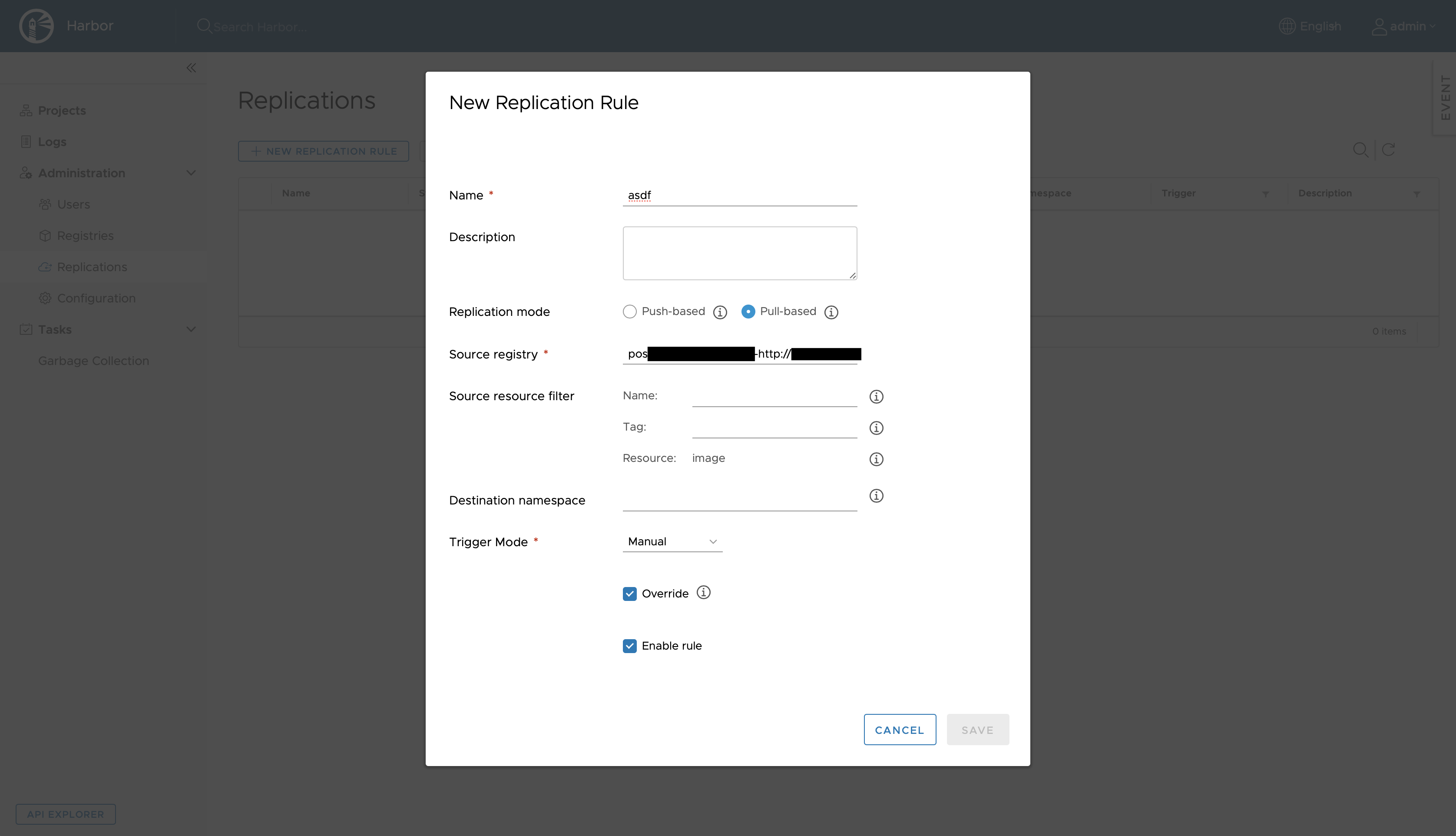Screen dimensions: 1456x836
Task: Collapse the Administration section
Action: point(191,173)
